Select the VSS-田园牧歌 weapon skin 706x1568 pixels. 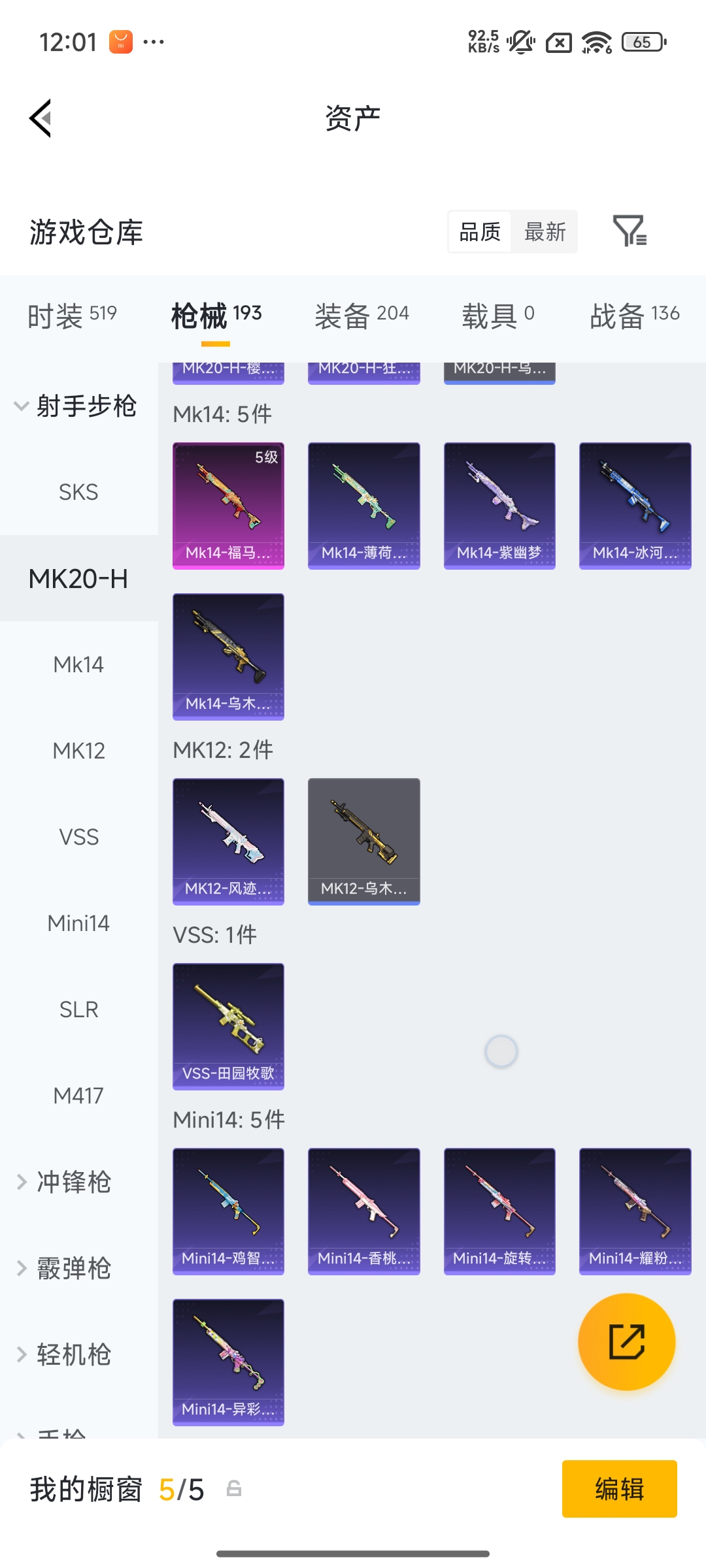pos(228,1026)
